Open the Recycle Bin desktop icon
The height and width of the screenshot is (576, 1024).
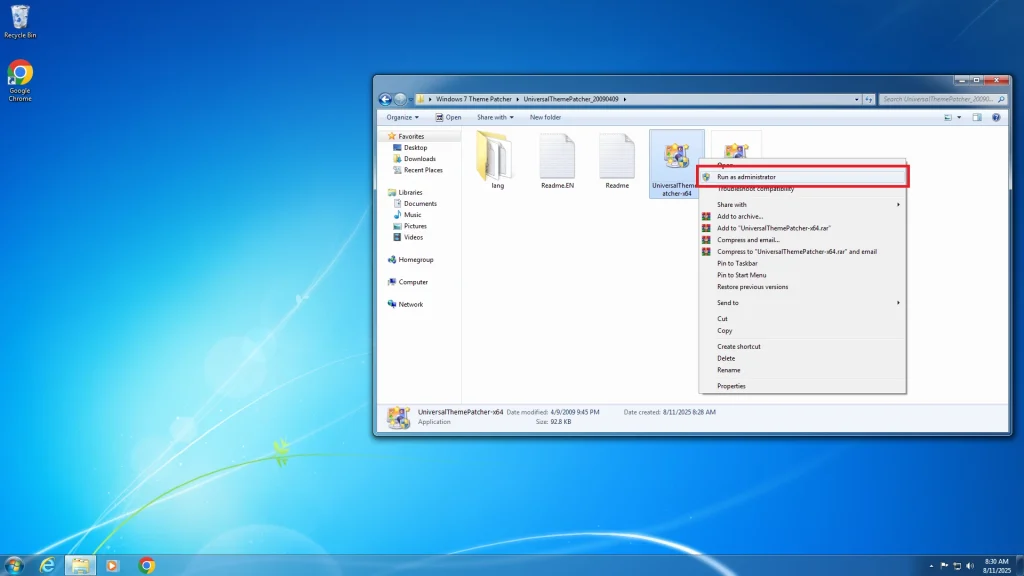click(x=20, y=22)
